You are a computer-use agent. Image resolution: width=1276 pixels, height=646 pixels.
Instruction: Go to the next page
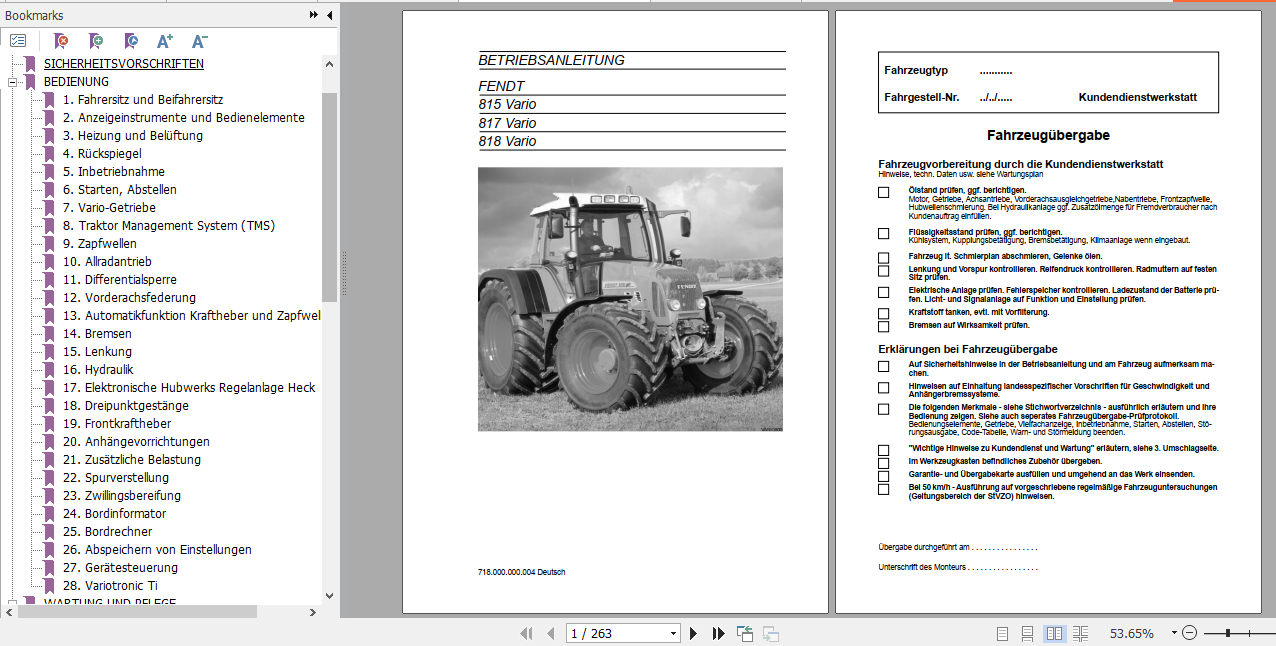pyautogui.click(x=694, y=633)
